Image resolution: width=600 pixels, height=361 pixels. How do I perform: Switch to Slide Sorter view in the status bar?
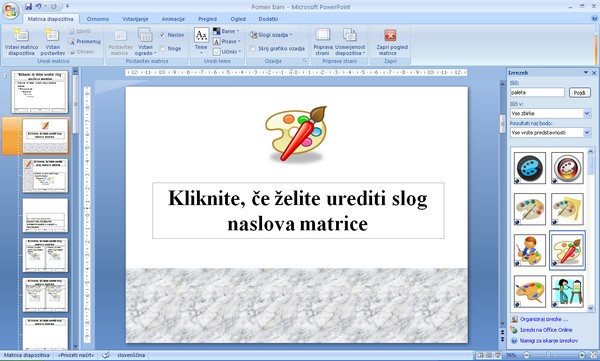[x=489, y=355]
